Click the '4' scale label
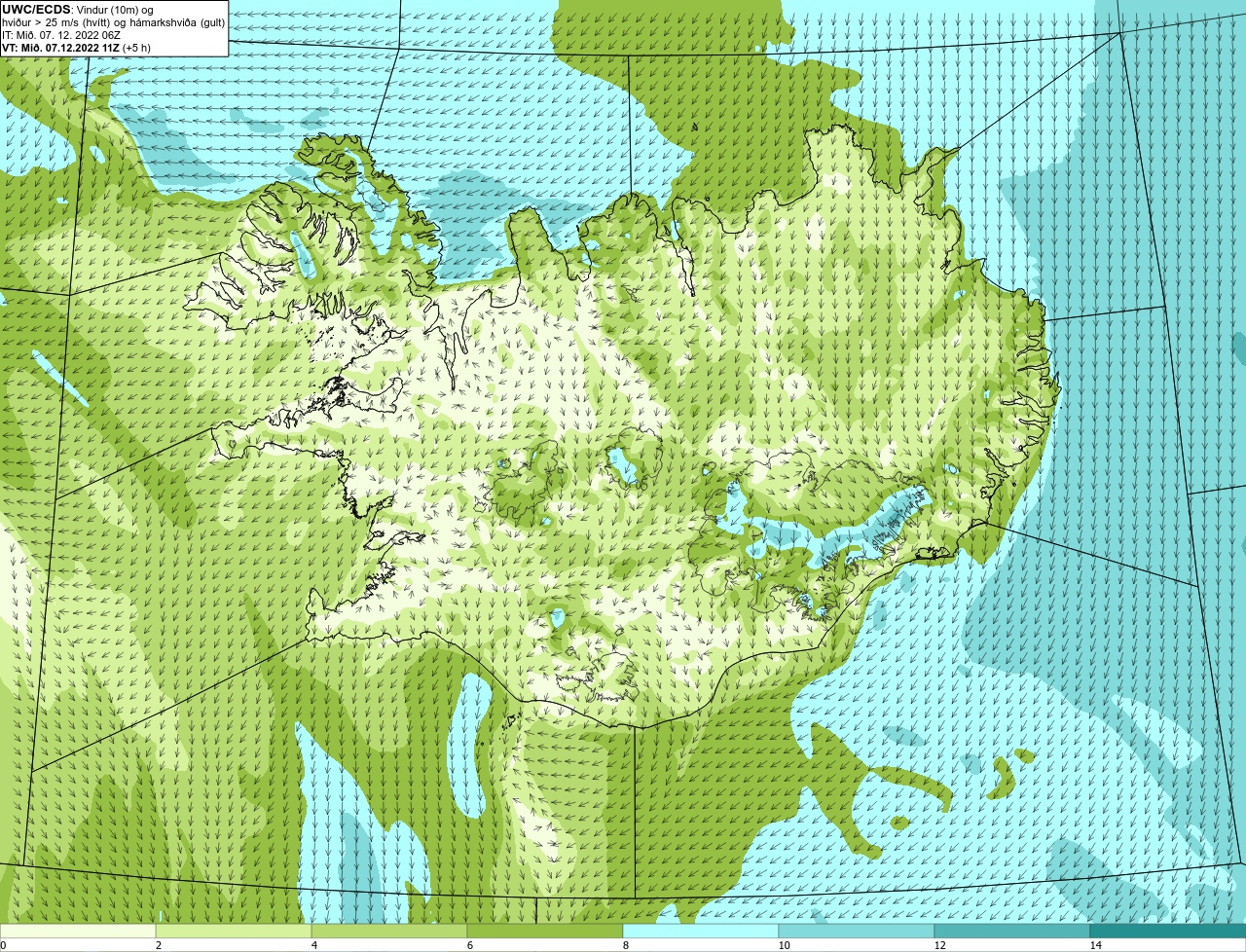 coord(313,945)
